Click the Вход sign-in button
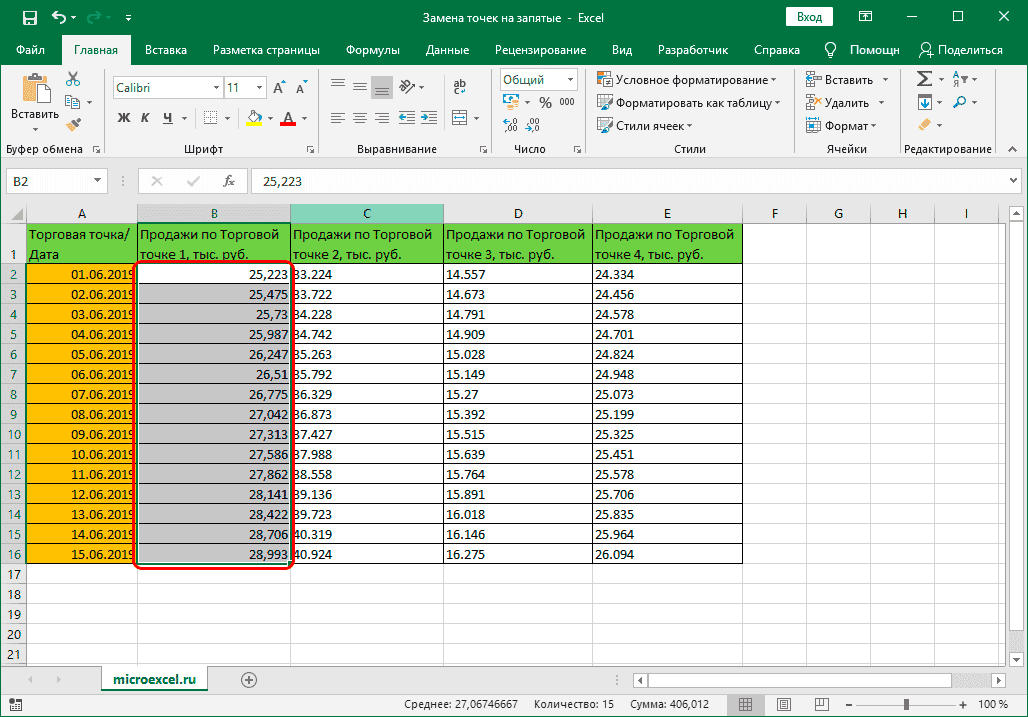This screenshot has width=1028, height=717. 809,17
